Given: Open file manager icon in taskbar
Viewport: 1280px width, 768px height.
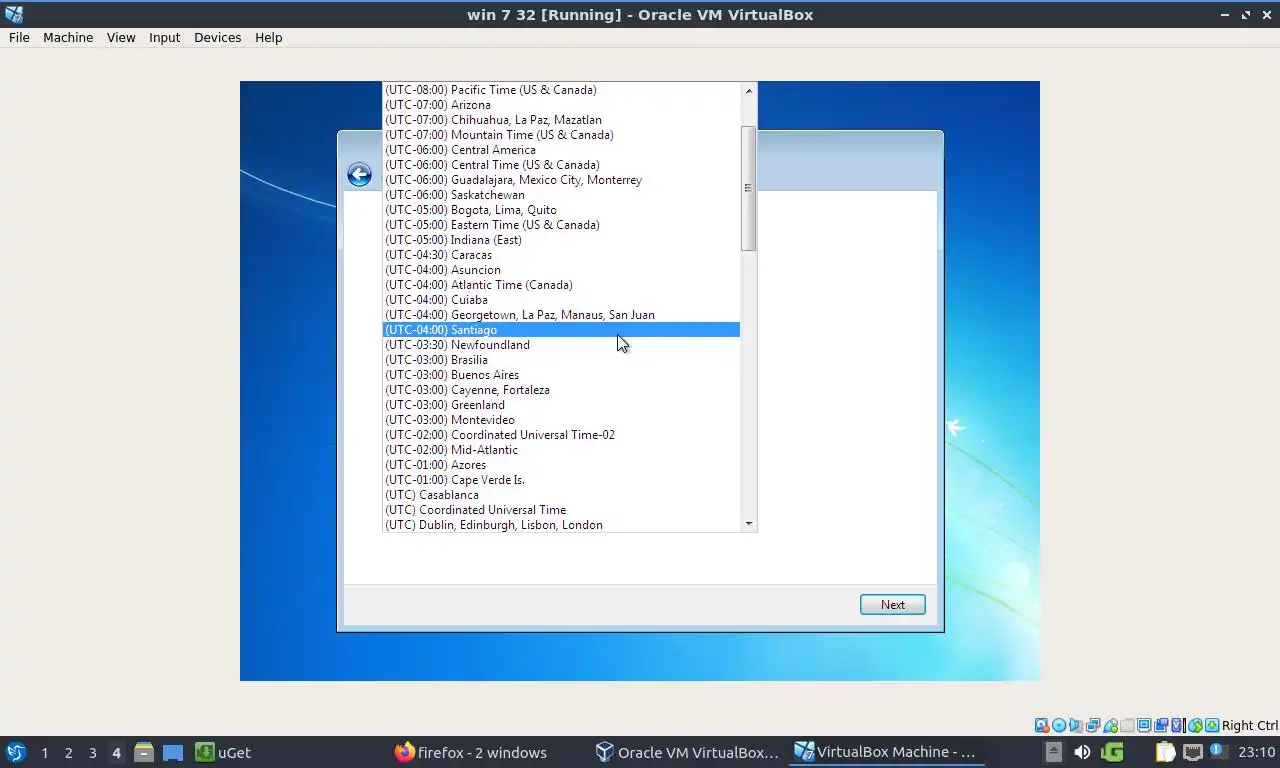Looking at the screenshot, I should (x=144, y=752).
